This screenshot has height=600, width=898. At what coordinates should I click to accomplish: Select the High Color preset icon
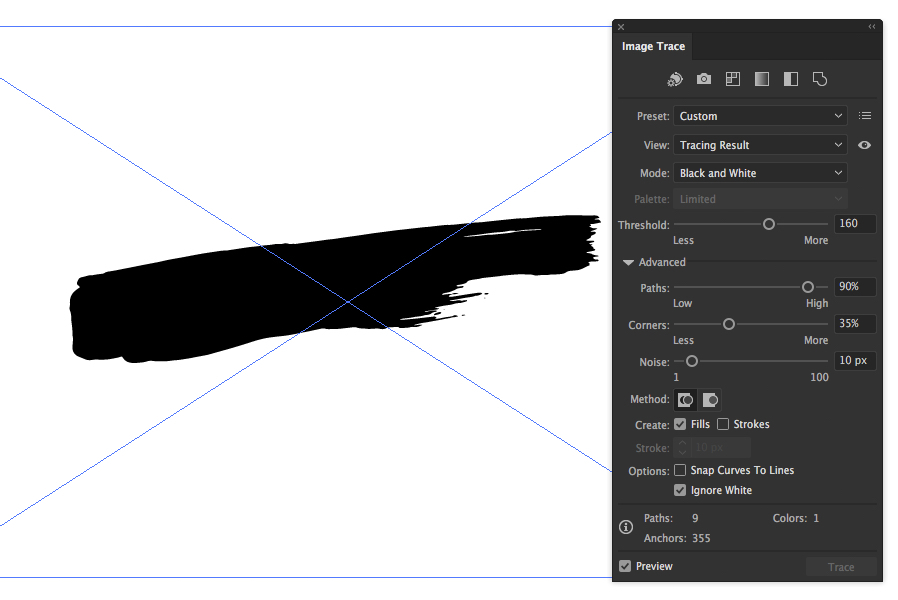(704, 78)
